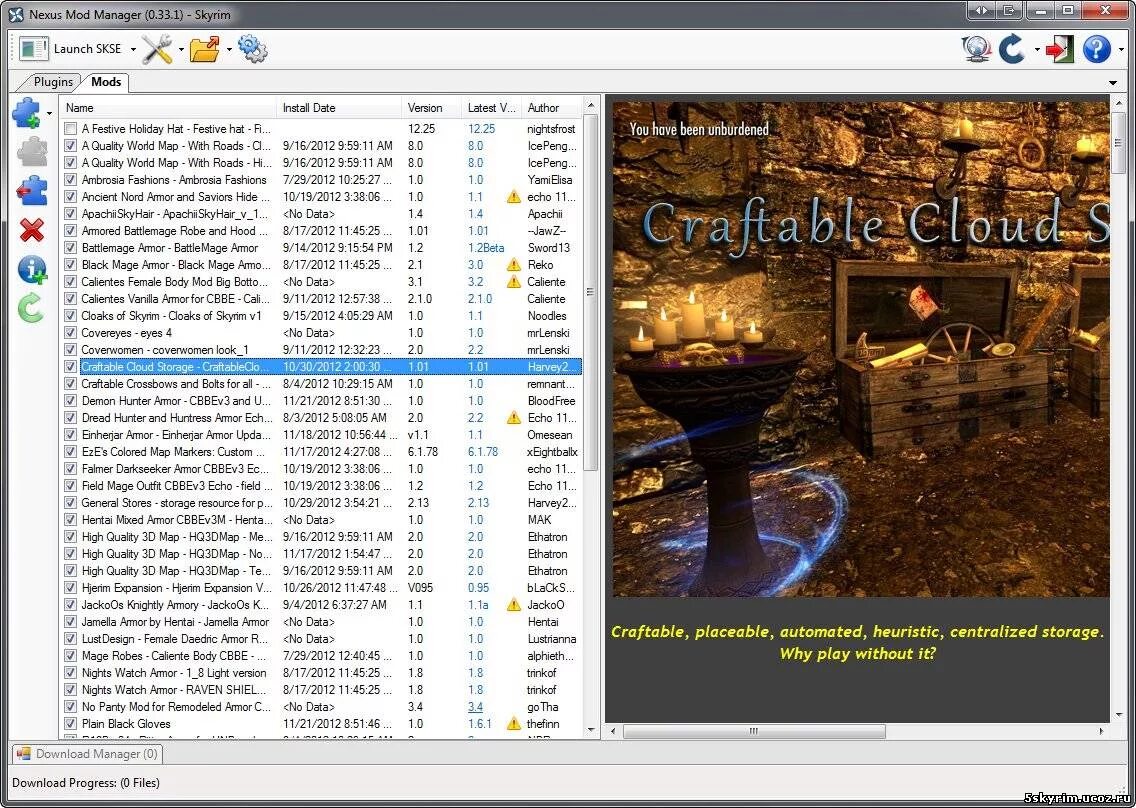Toggle the Plain Black Gloves checkbox

70,724
